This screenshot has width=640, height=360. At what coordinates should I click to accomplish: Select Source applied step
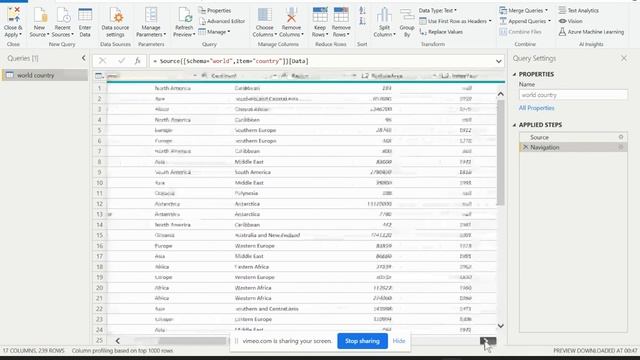573,137
